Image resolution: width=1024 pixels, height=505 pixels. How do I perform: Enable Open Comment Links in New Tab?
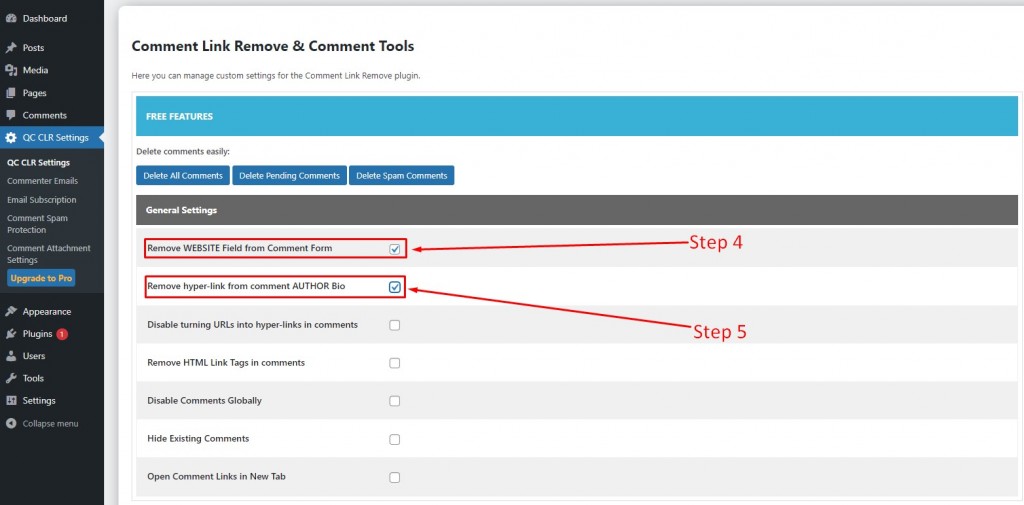pos(394,477)
